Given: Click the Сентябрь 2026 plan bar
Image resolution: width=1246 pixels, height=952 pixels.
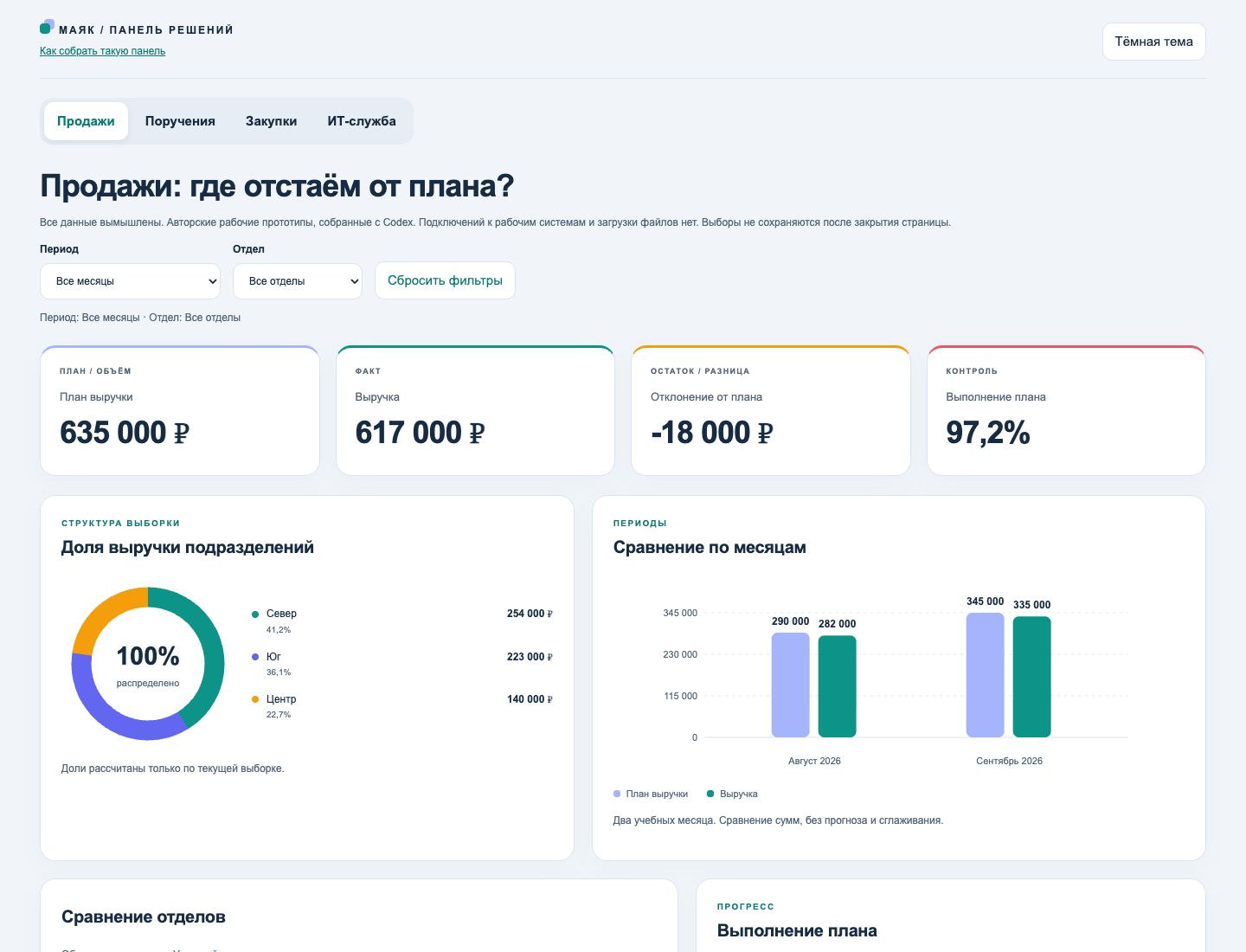Looking at the screenshot, I should [x=985, y=675].
